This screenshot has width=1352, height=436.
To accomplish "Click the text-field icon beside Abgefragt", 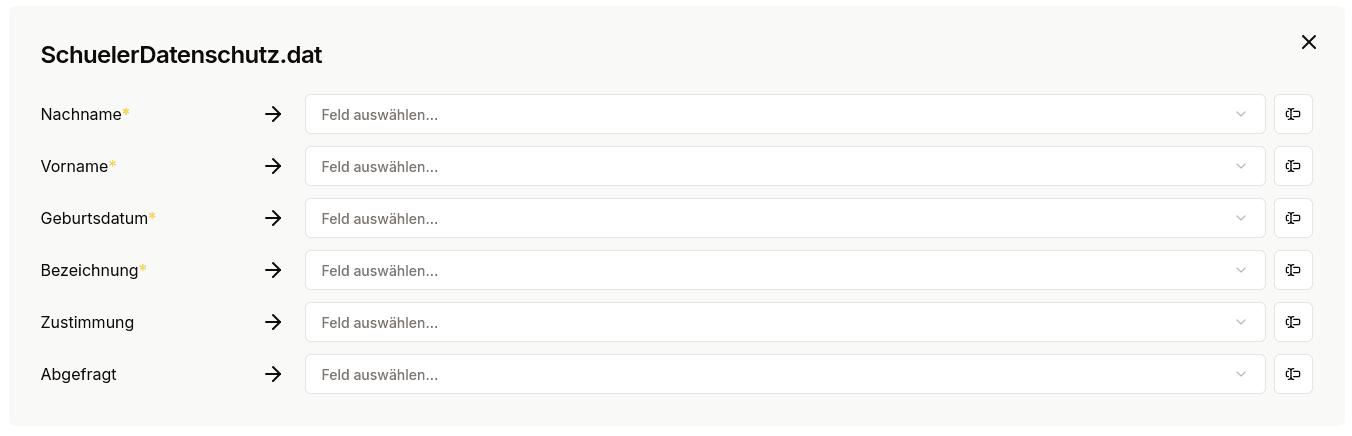I will (1293, 374).
